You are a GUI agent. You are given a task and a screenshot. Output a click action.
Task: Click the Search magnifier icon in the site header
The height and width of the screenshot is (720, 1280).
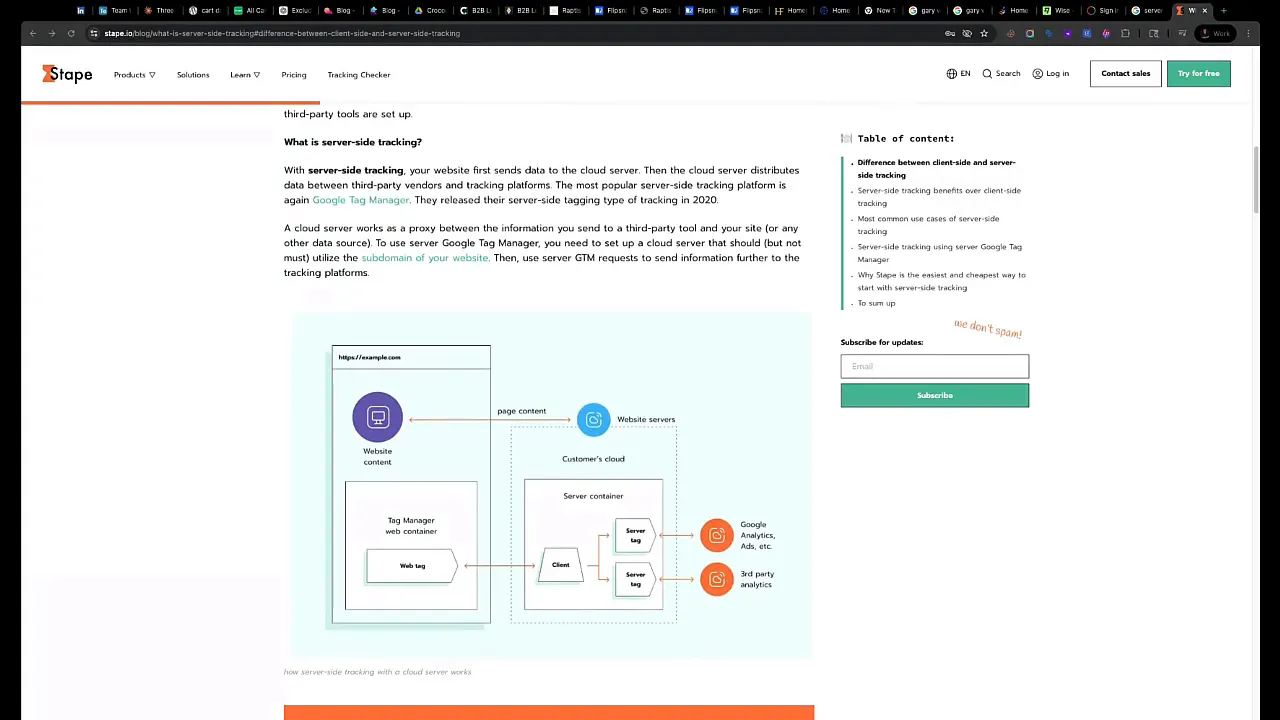987,73
